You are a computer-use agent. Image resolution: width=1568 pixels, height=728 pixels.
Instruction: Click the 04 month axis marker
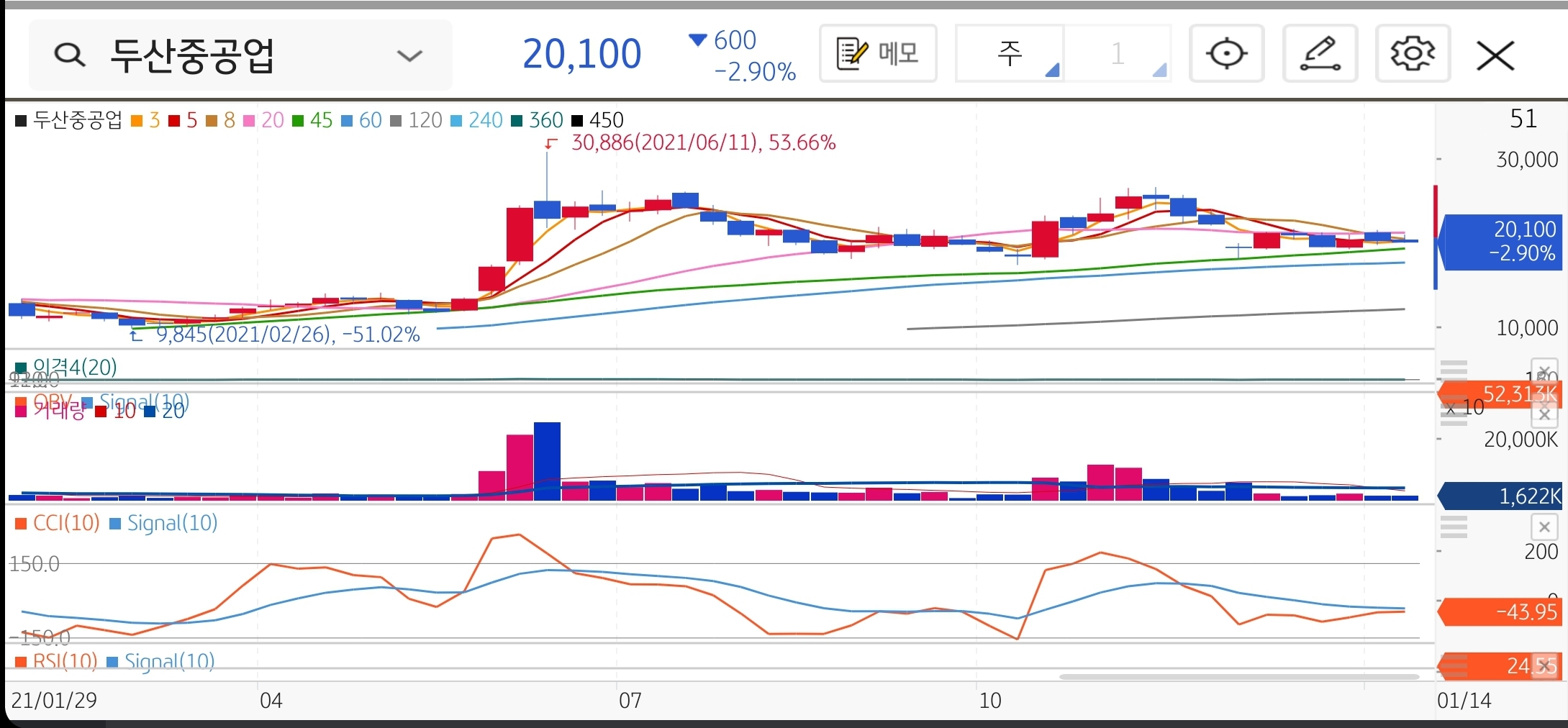pos(271,700)
